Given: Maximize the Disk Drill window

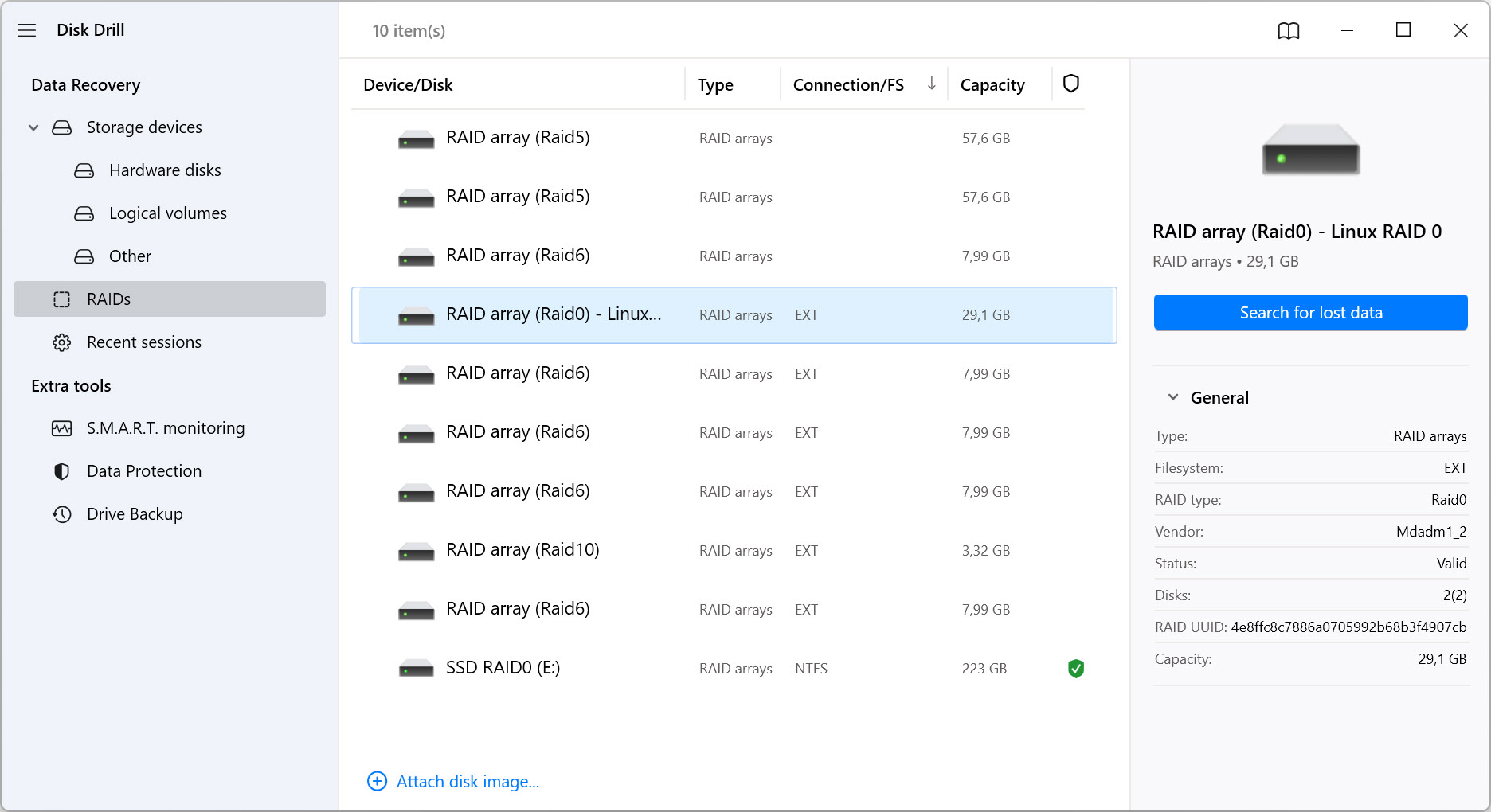Looking at the screenshot, I should pyautogui.click(x=1403, y=30).
